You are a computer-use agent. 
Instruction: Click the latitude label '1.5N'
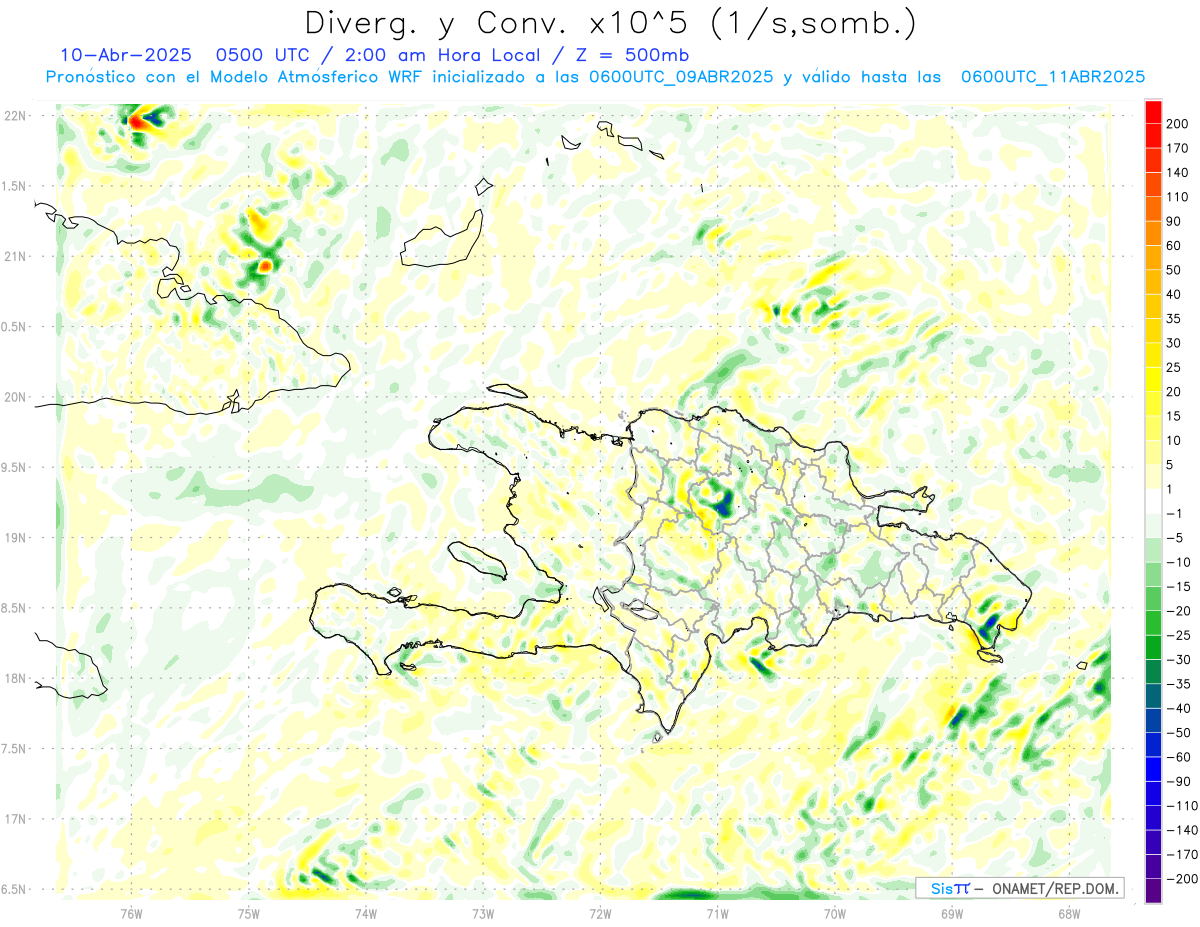[x=15, y=186]
